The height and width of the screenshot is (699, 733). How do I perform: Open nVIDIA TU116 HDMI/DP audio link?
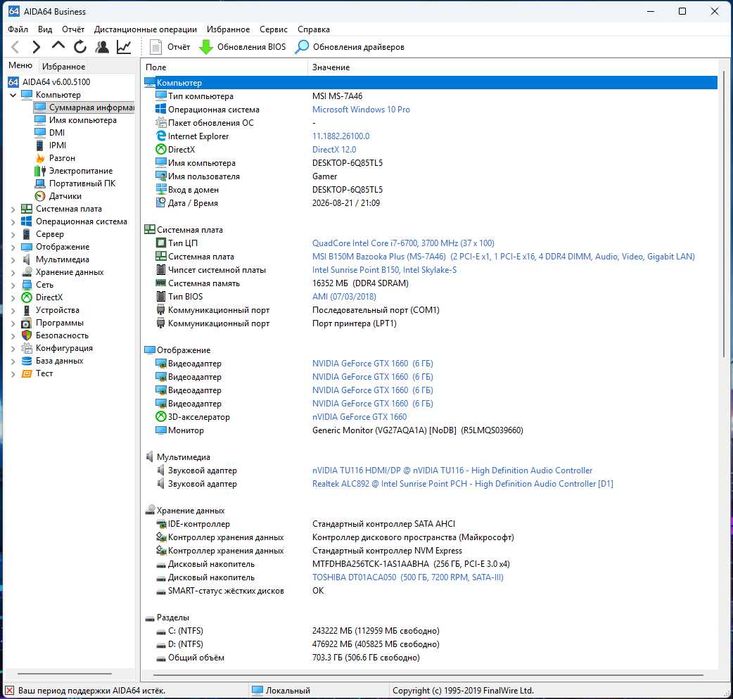click(x=452, y=470)
